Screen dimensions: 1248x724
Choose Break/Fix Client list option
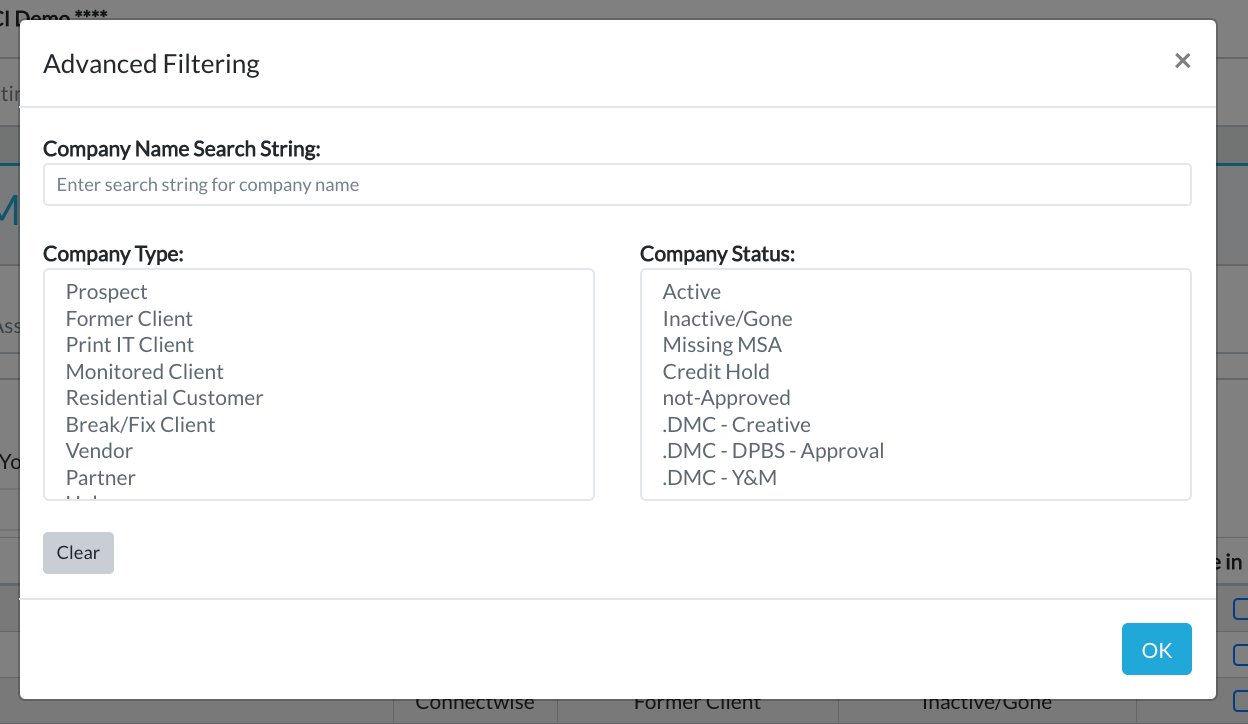point(141,425)
